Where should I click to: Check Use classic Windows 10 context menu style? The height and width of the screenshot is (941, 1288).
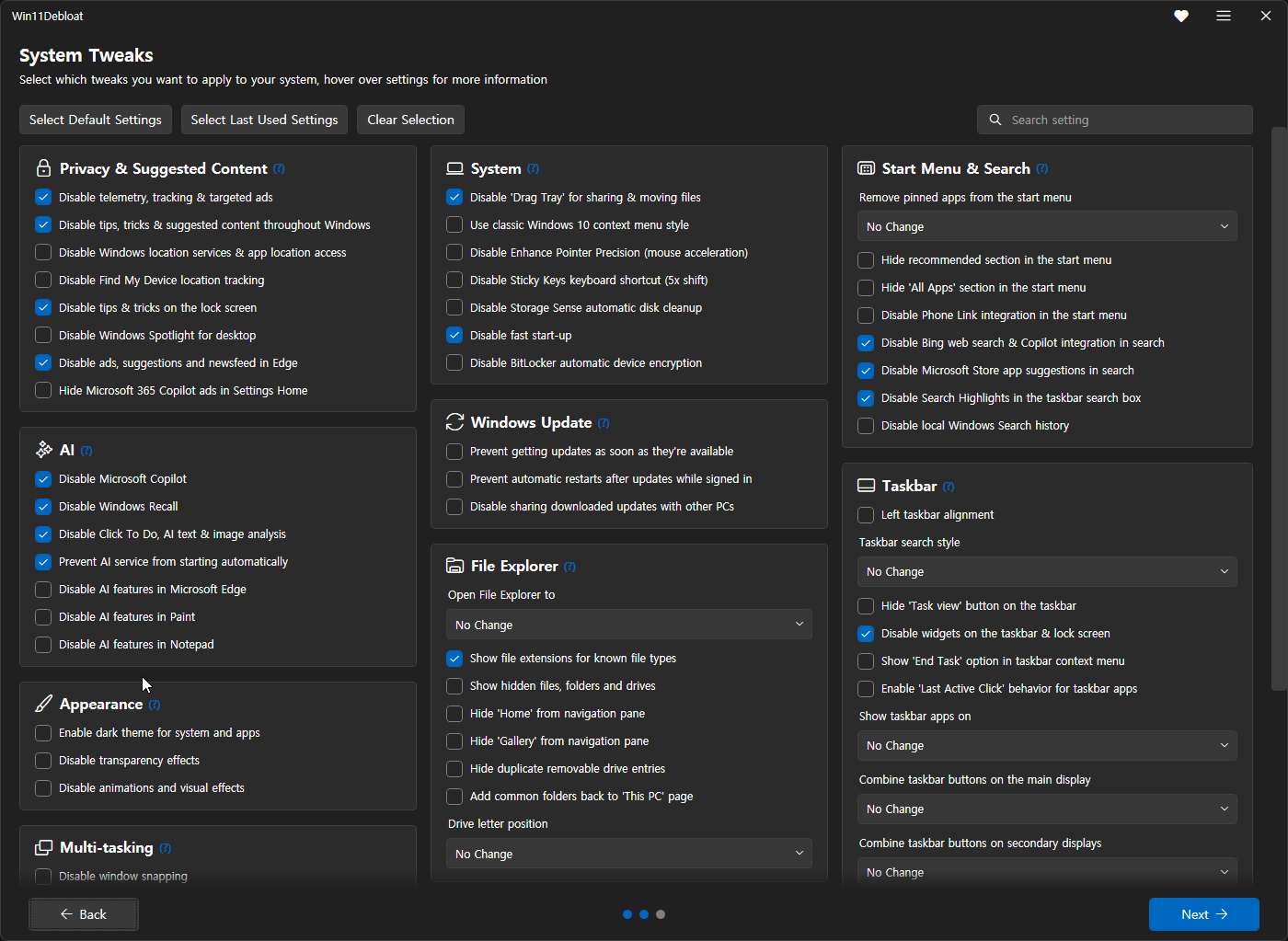tap(454, 224)
